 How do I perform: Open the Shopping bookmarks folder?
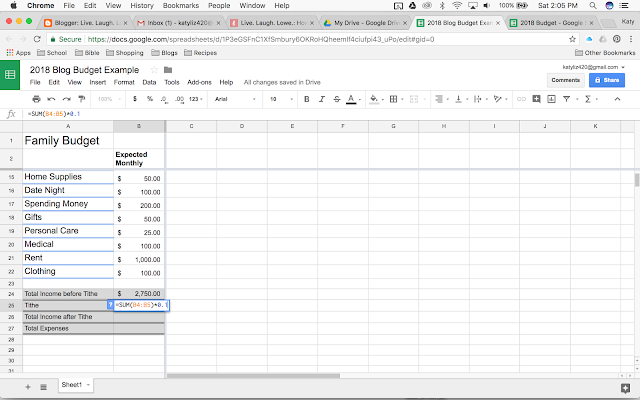[x=125, y=53]
